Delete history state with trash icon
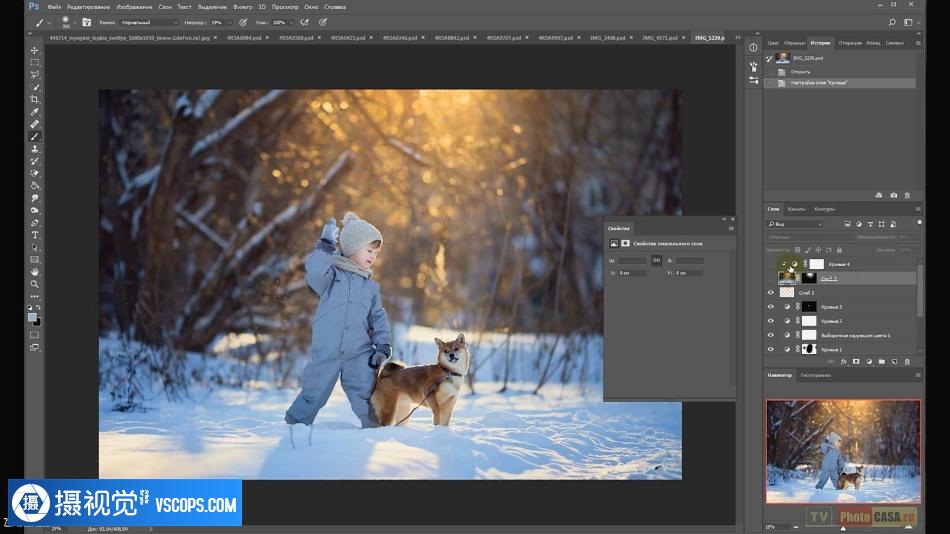 coord(907,195)
